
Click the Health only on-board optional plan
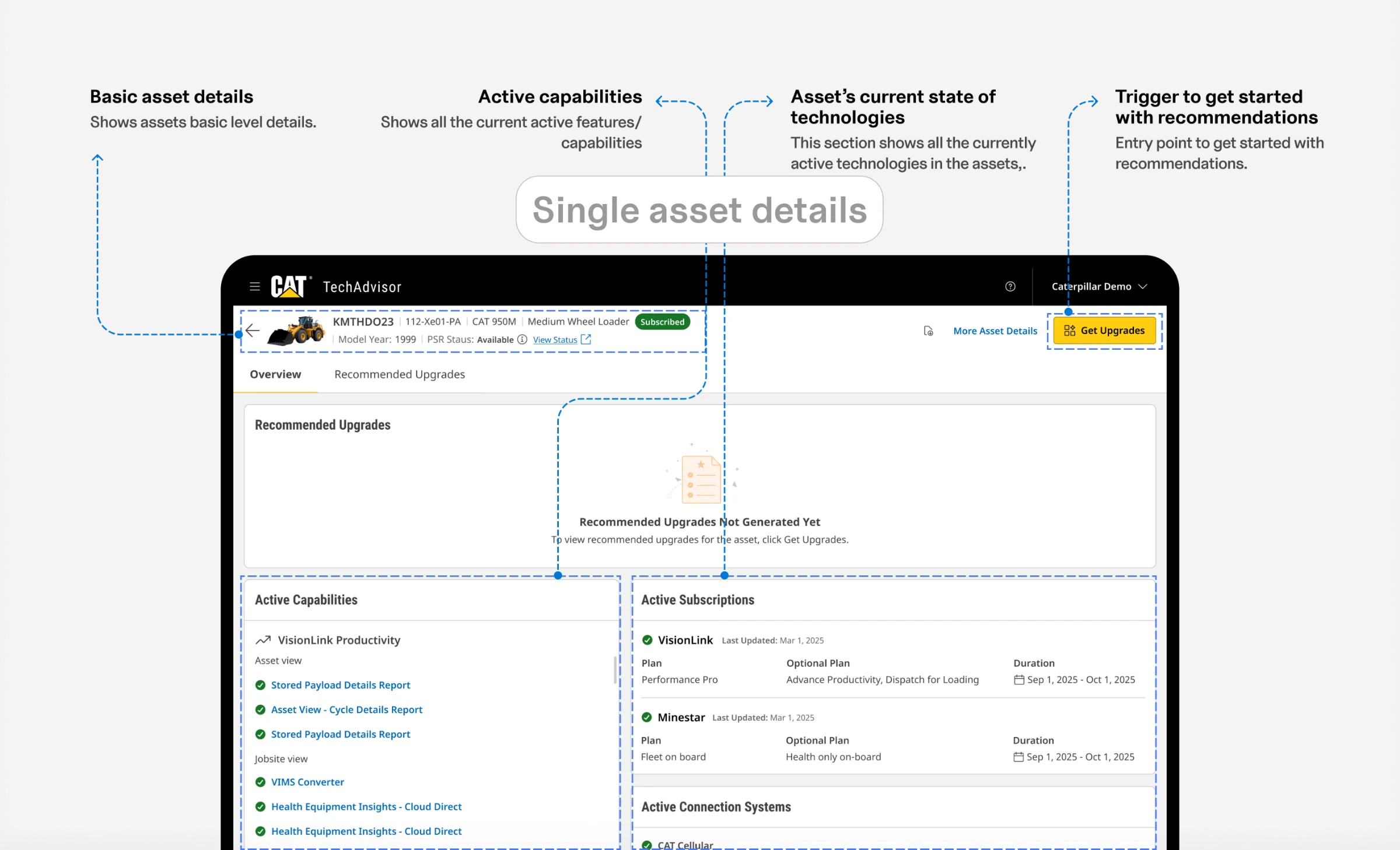tap(833, 757)
